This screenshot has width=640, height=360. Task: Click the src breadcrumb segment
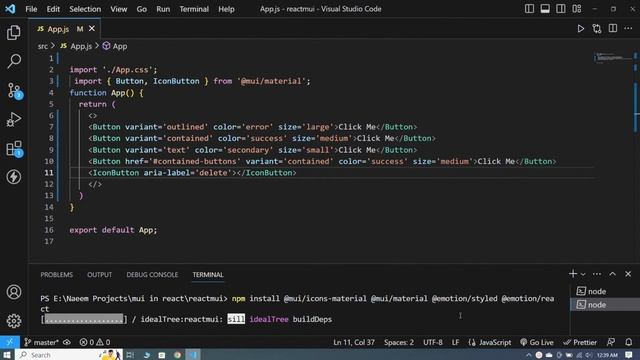pyautogui.click(x=42, y=46)
